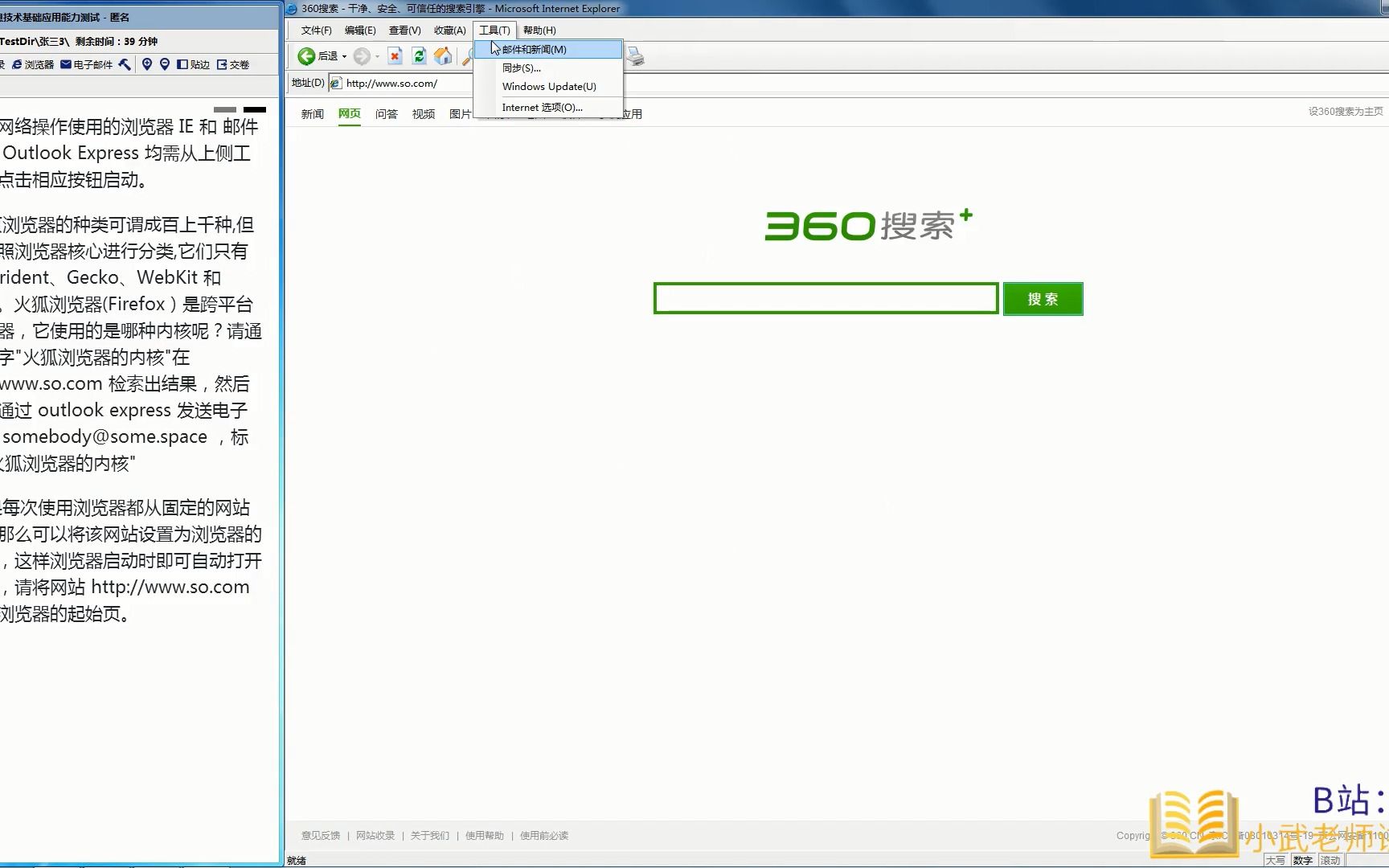Open the 查看(V) menu
Viewport: 1389px width, 868px height.
point(404,31)
